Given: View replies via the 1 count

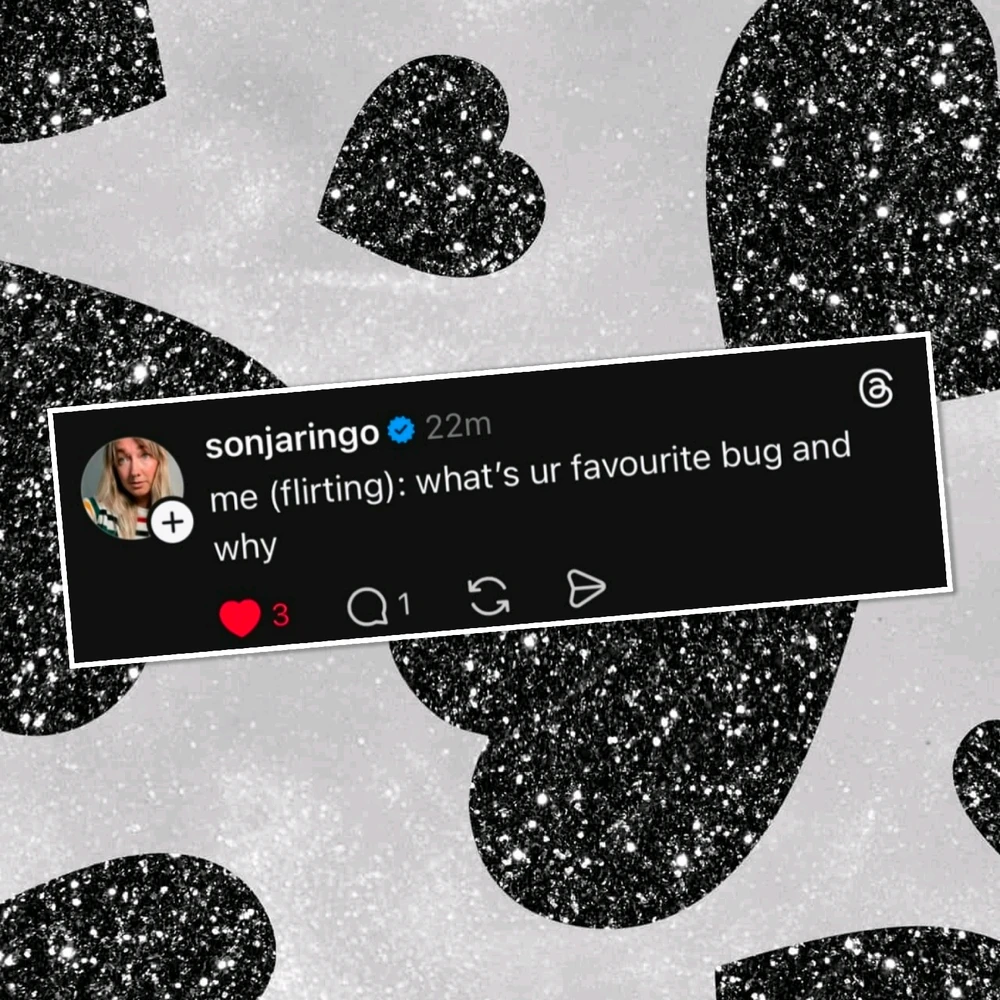Looking at the screenshot, I should [404, 604].
